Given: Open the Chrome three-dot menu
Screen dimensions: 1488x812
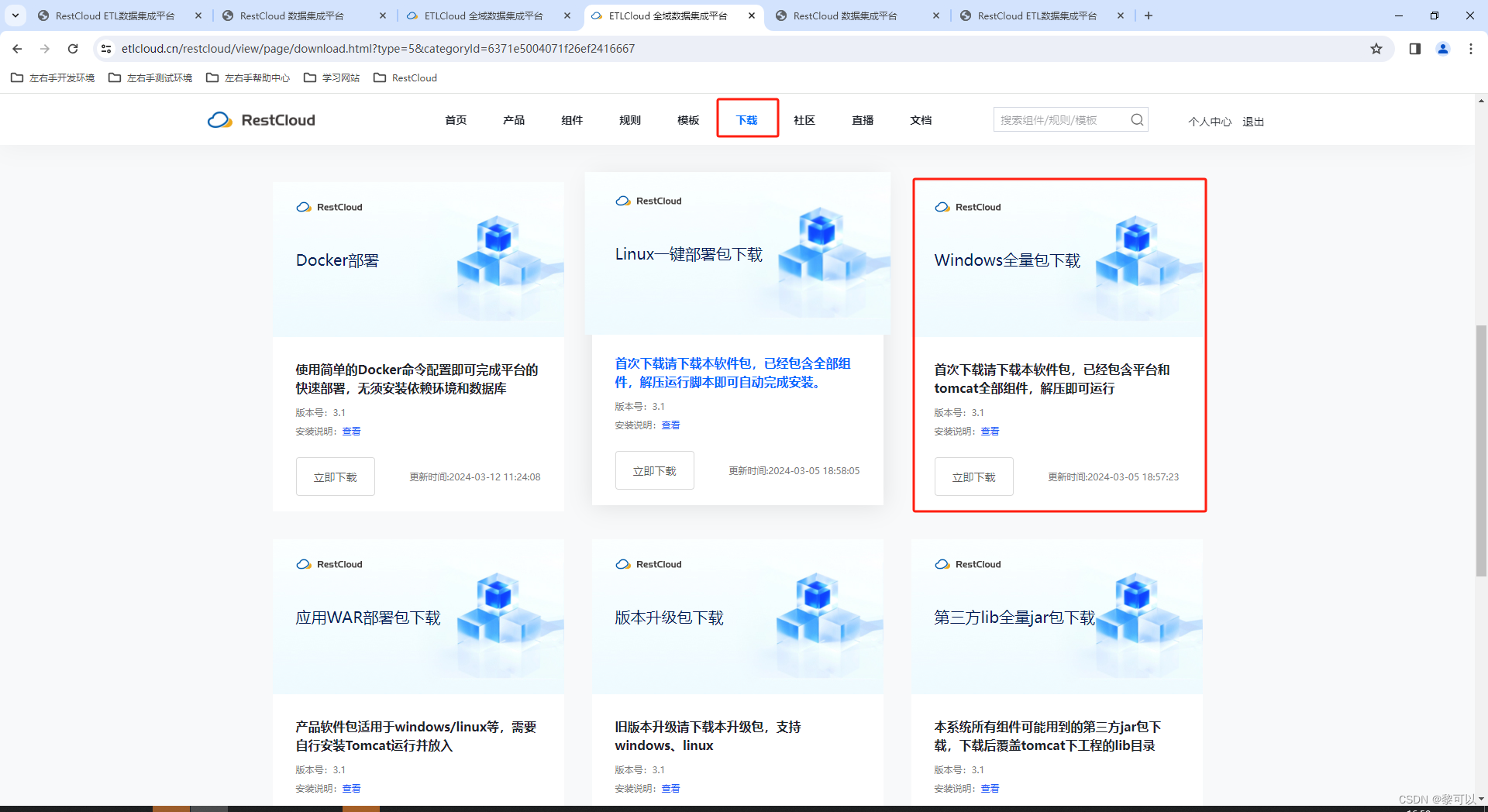Looking at the screenshot, I should (x=1471, y=48).
